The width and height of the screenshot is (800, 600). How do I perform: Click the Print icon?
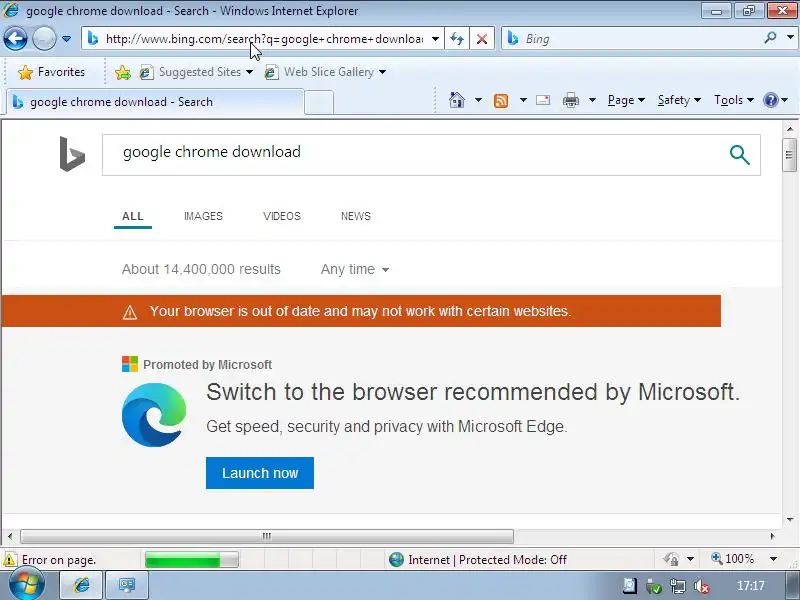click(x=570, y=100)
